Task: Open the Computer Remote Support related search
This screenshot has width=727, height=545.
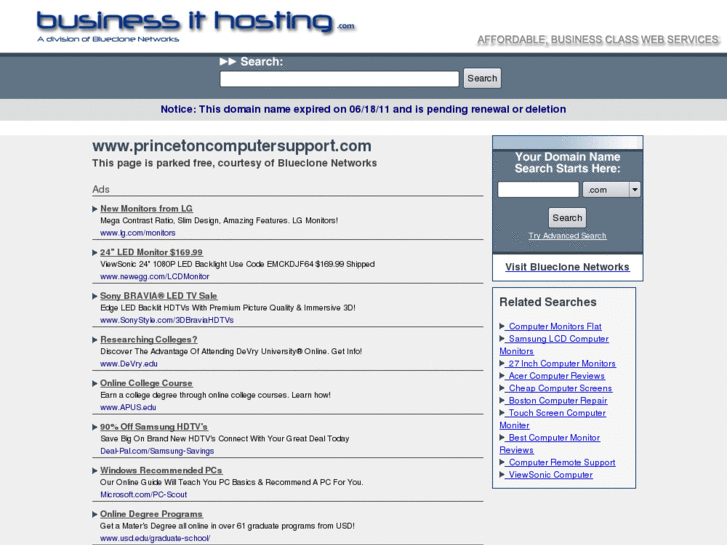Action: (560, 462)
